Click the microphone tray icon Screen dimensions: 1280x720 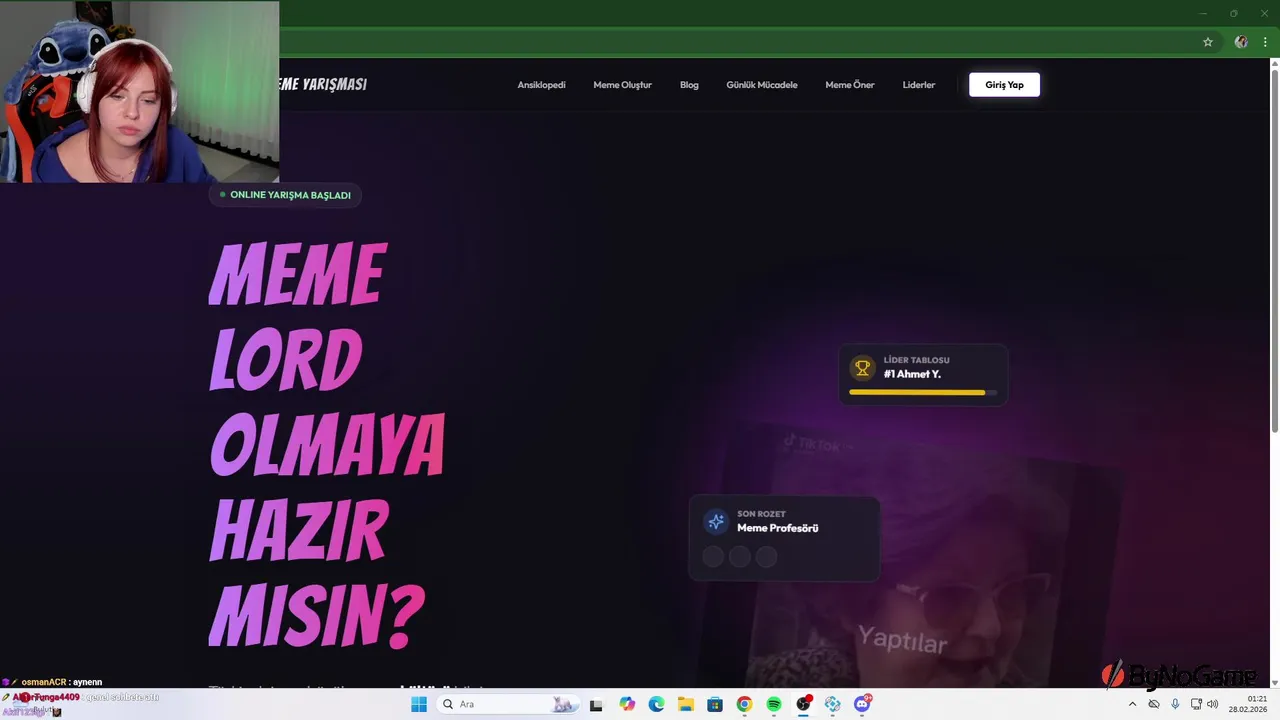click(1175, 704)
